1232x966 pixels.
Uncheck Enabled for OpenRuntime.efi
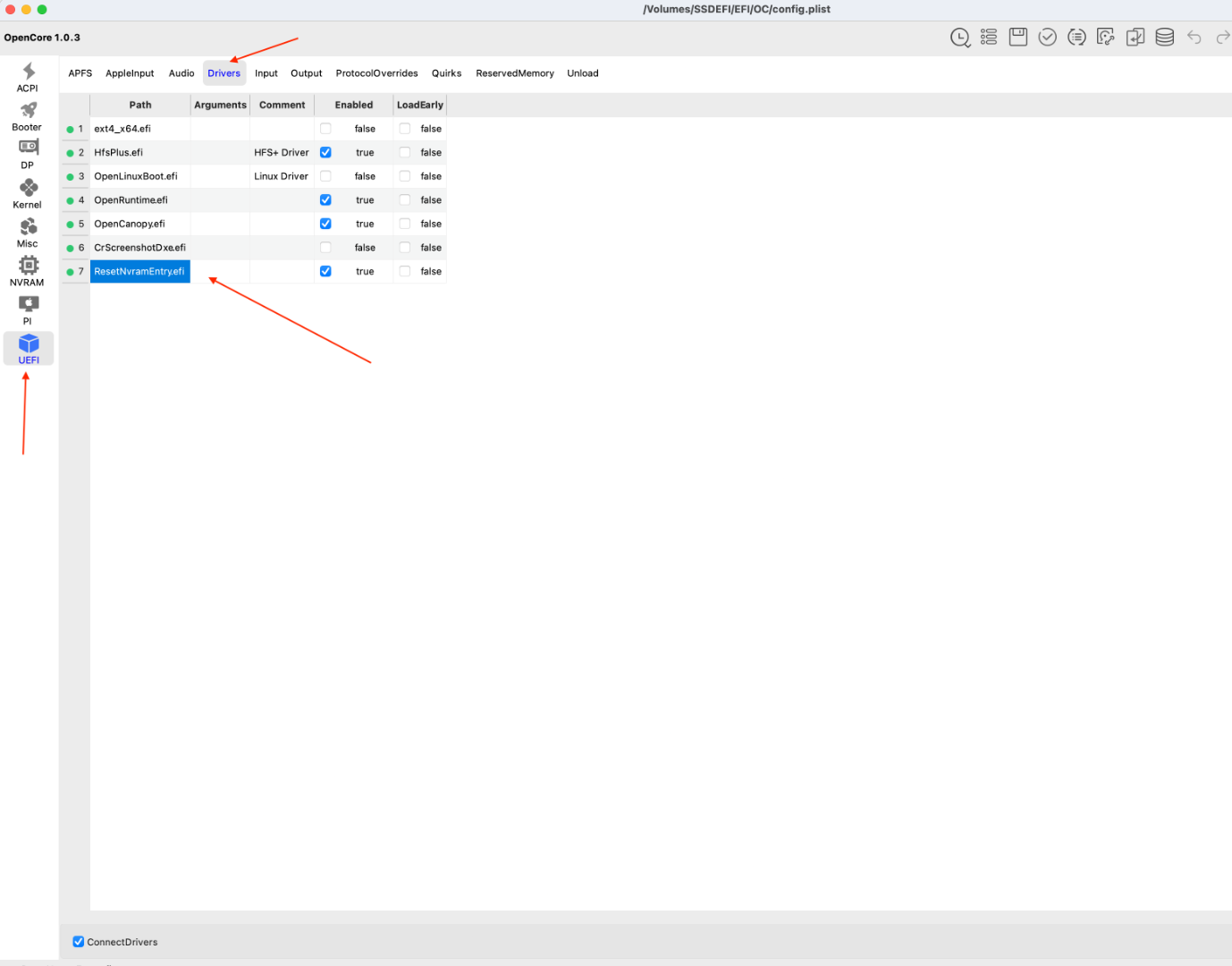click(325, 200)
